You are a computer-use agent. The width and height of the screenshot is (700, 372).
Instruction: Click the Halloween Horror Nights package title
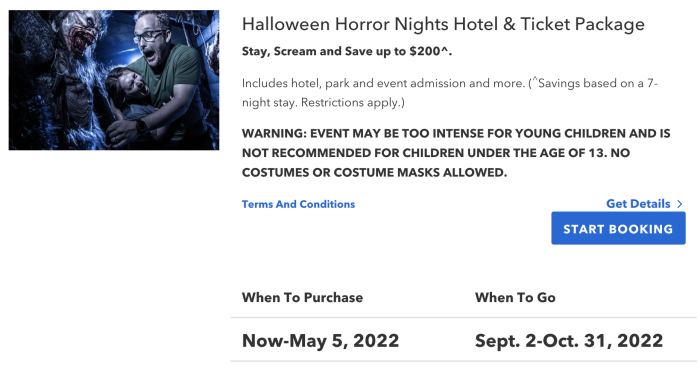tap(443, 24)
